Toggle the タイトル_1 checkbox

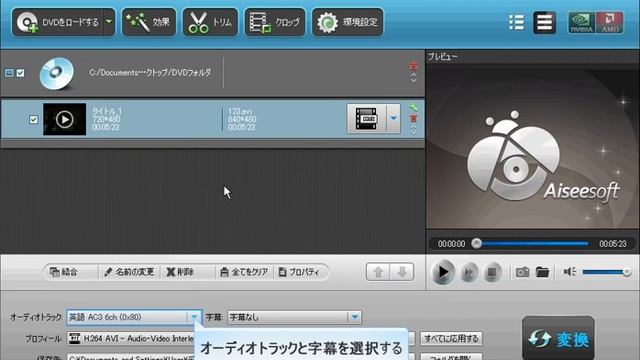tap(33, 120)
